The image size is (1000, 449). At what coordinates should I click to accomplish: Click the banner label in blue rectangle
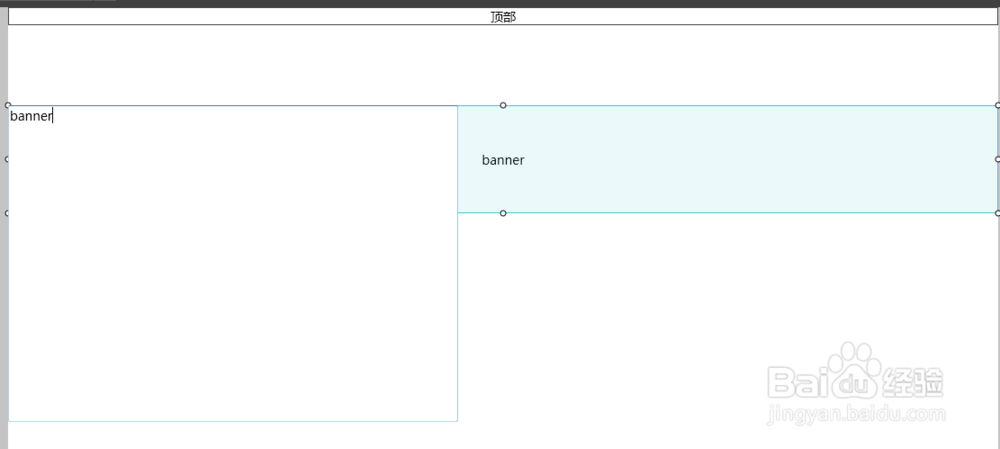503,160
